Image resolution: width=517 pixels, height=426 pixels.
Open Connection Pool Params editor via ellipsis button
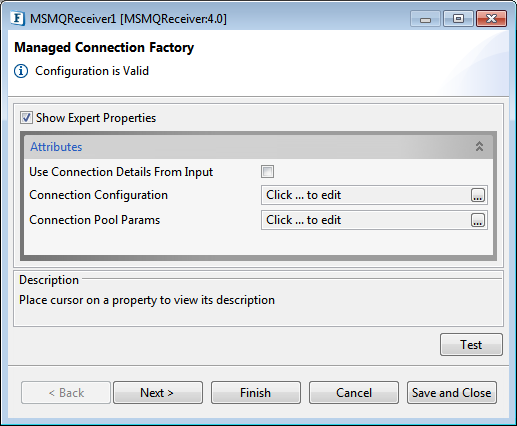point(478,220)
